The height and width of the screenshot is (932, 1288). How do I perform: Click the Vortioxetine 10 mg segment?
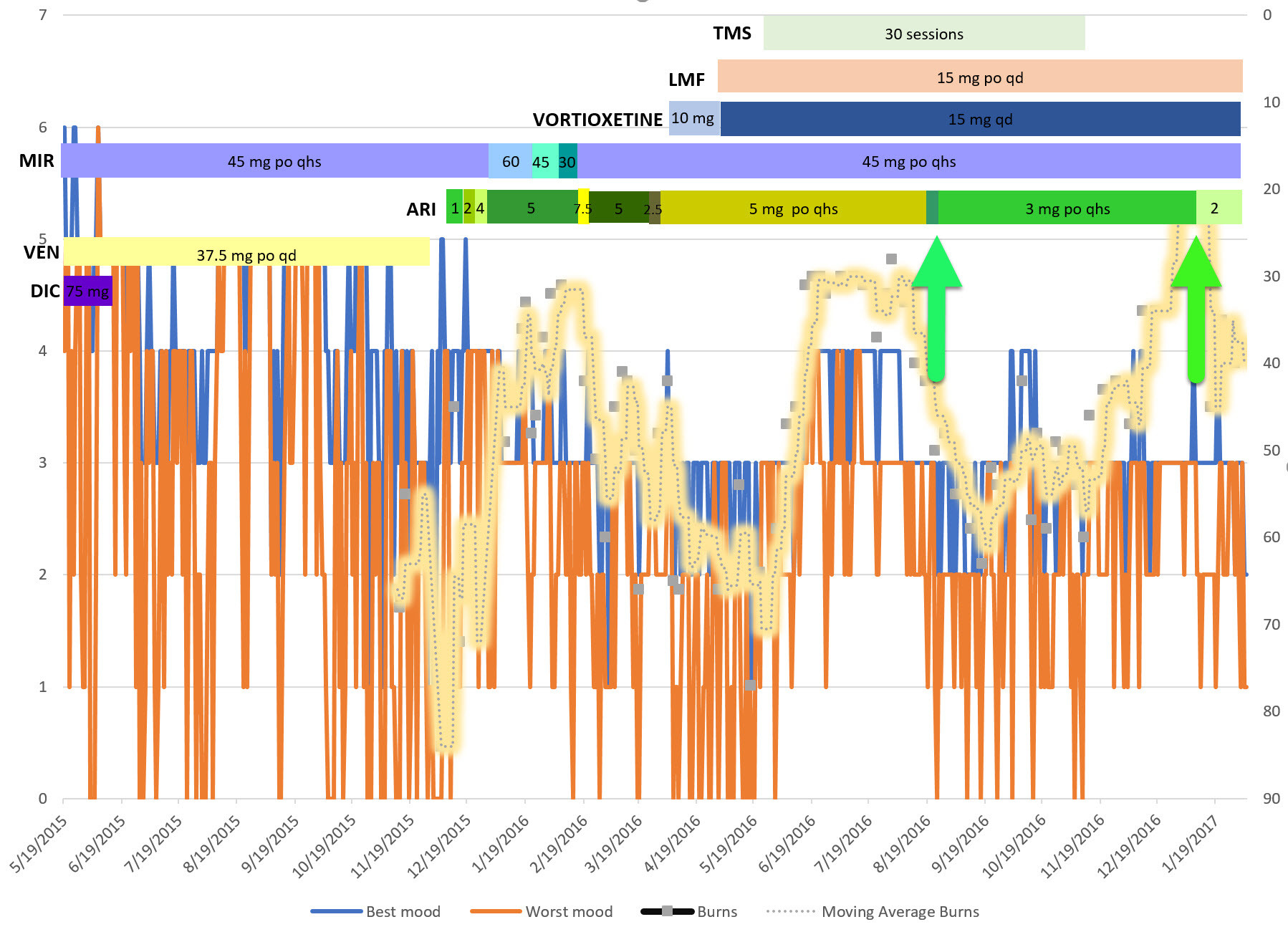(694, 118)
